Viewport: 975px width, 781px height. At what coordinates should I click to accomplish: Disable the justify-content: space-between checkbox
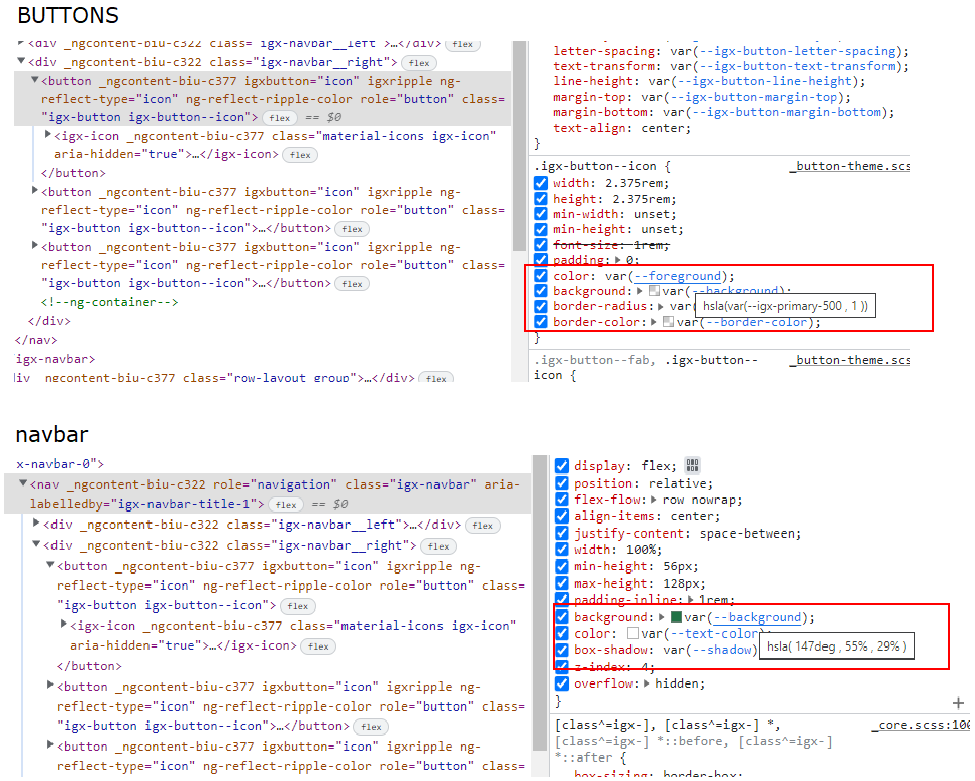561,533
